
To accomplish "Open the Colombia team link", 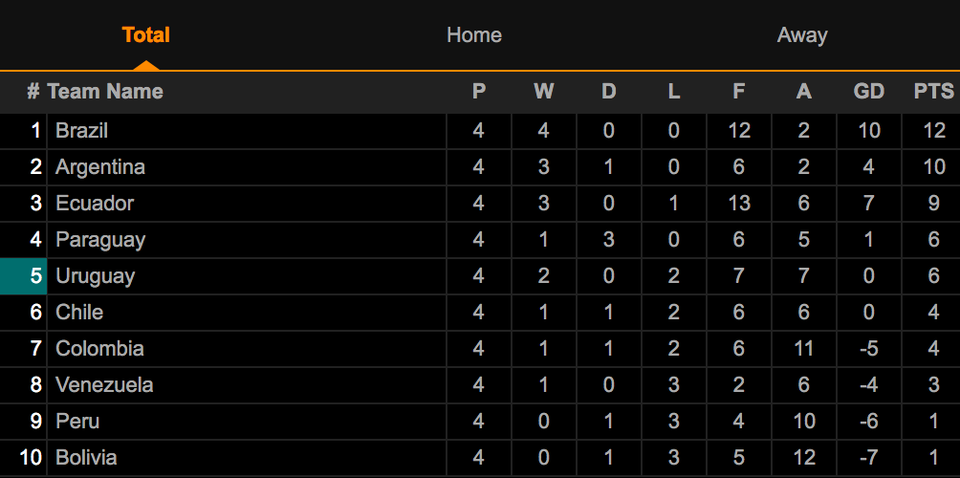I will [100, 348].
